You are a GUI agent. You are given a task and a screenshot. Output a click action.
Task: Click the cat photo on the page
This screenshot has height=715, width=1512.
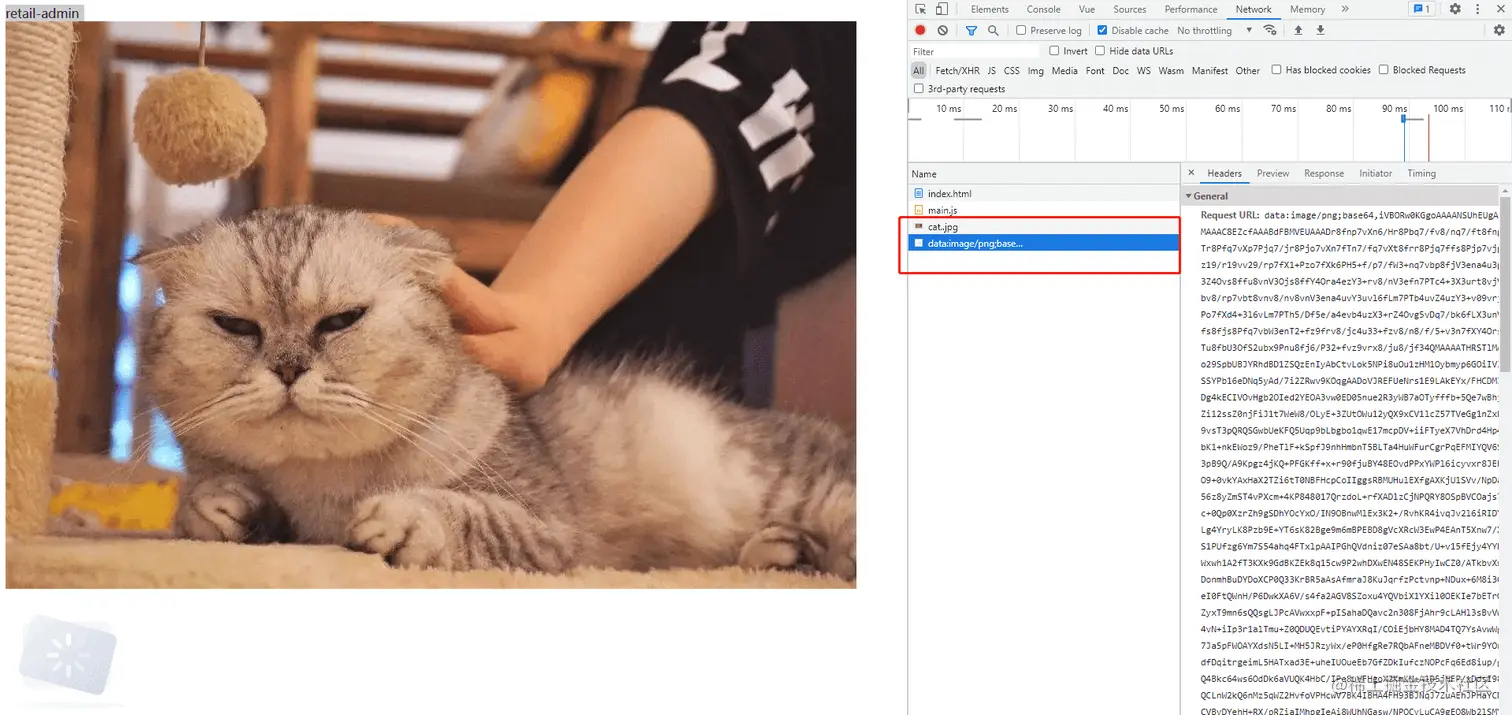(x=431, y=305)
